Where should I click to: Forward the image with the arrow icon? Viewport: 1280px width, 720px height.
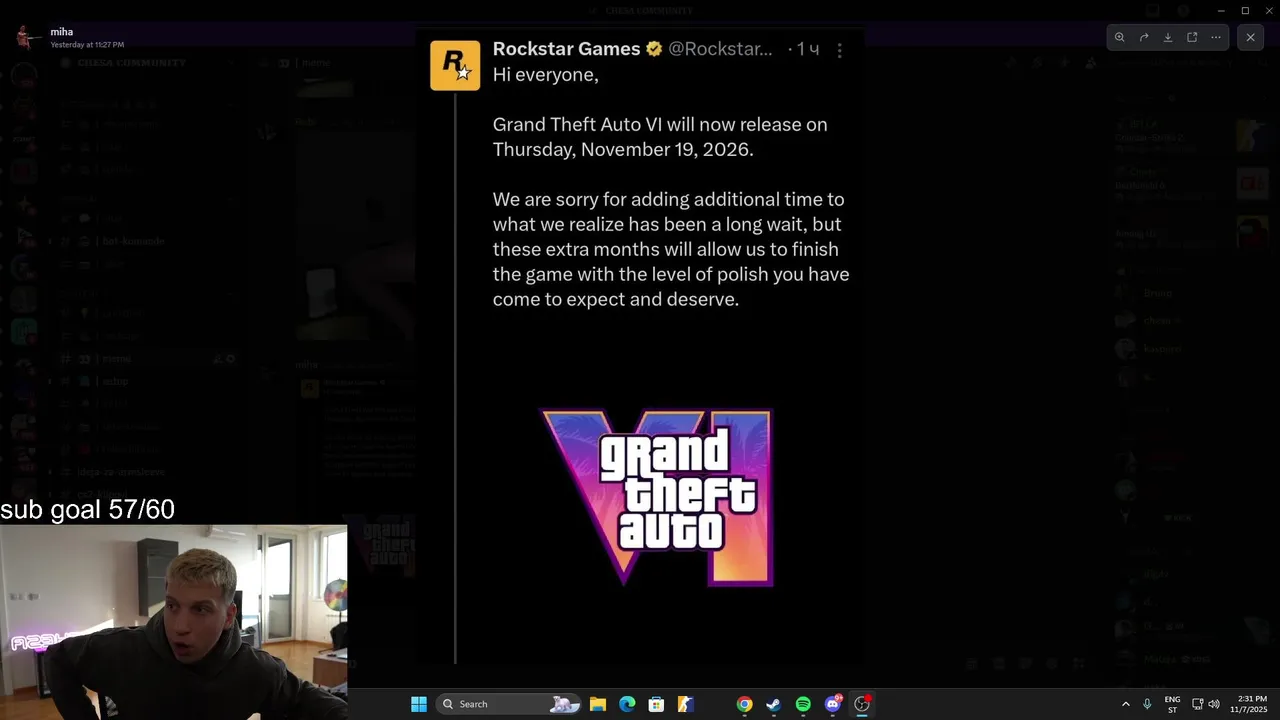[1144, 37]
